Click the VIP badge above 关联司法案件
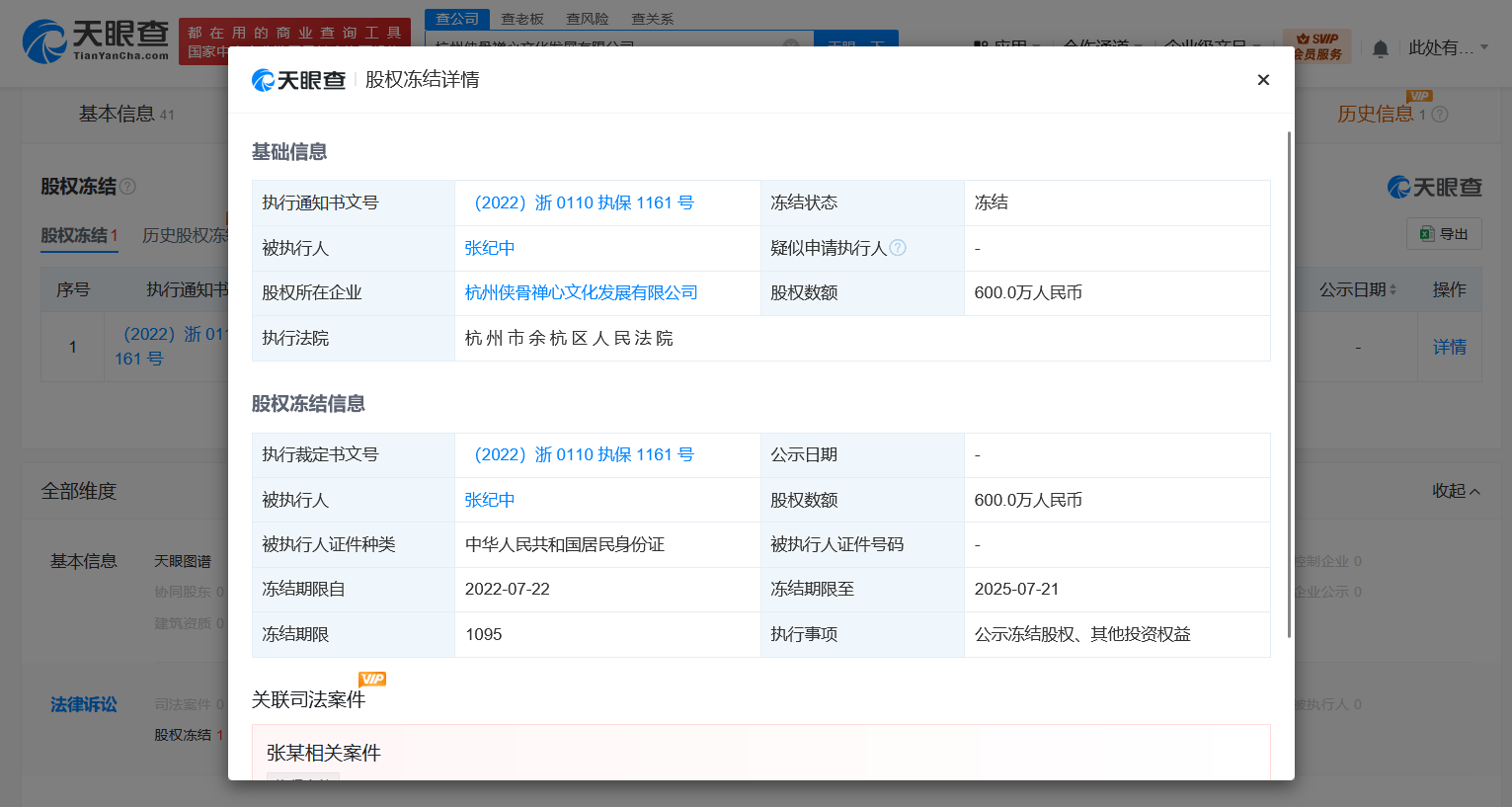This screenshot has width=1512, height=807. click(372, 679)
